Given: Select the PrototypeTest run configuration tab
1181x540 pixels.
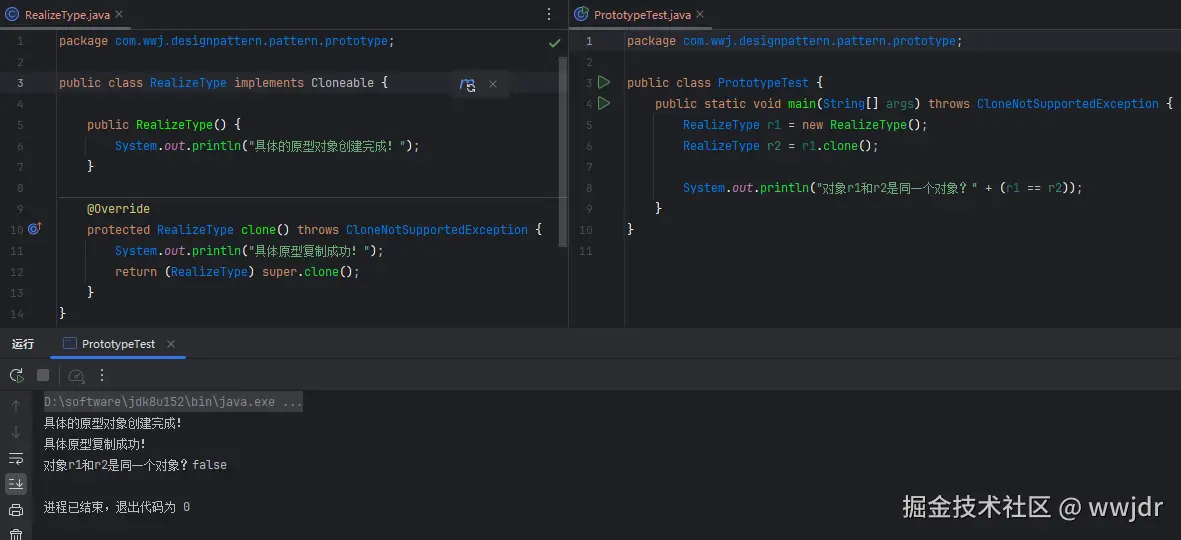Looking at the screenshot, I should click(118, 343).
